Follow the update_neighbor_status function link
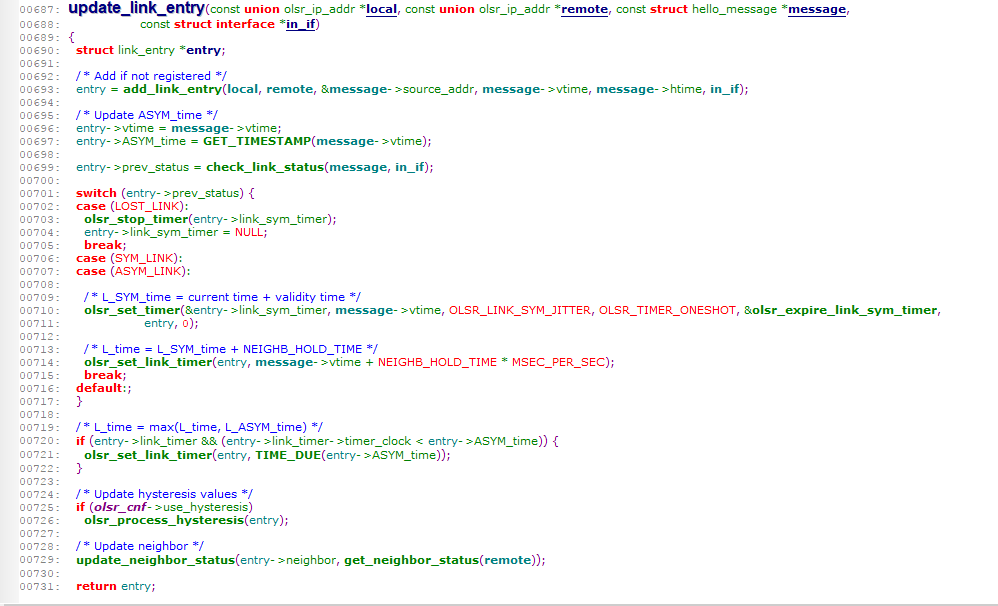Image resolution: width=998 pixels, height=606 pixels. click(x=155, y=560)
